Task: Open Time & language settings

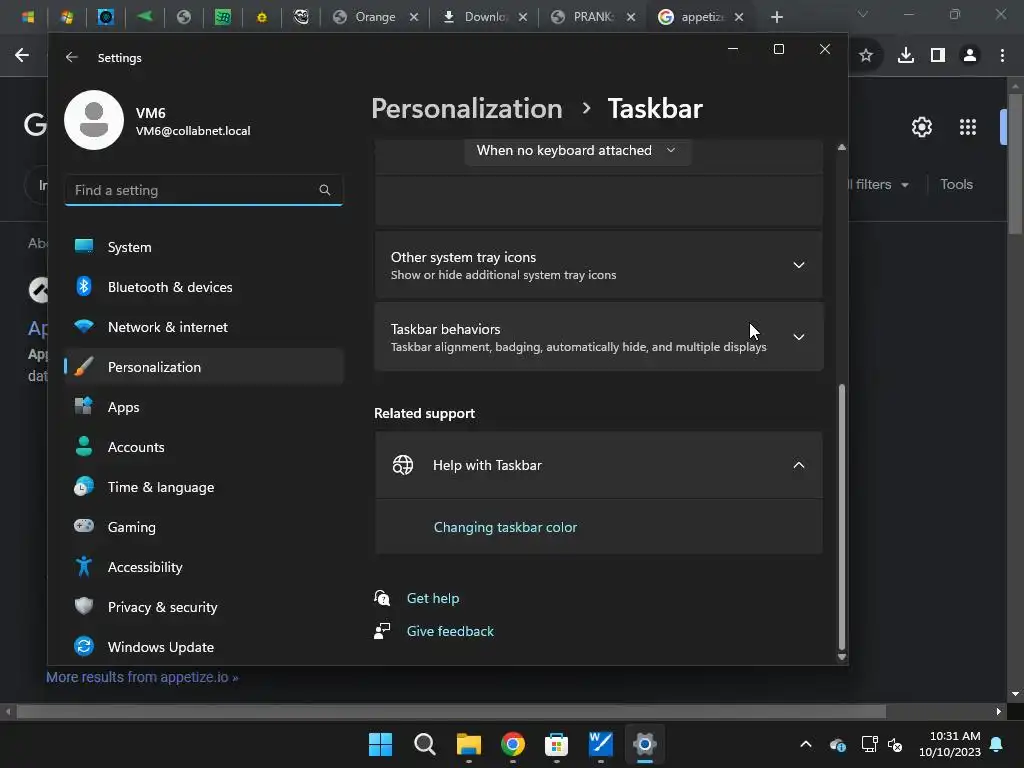Action: [x=204, y=487]
